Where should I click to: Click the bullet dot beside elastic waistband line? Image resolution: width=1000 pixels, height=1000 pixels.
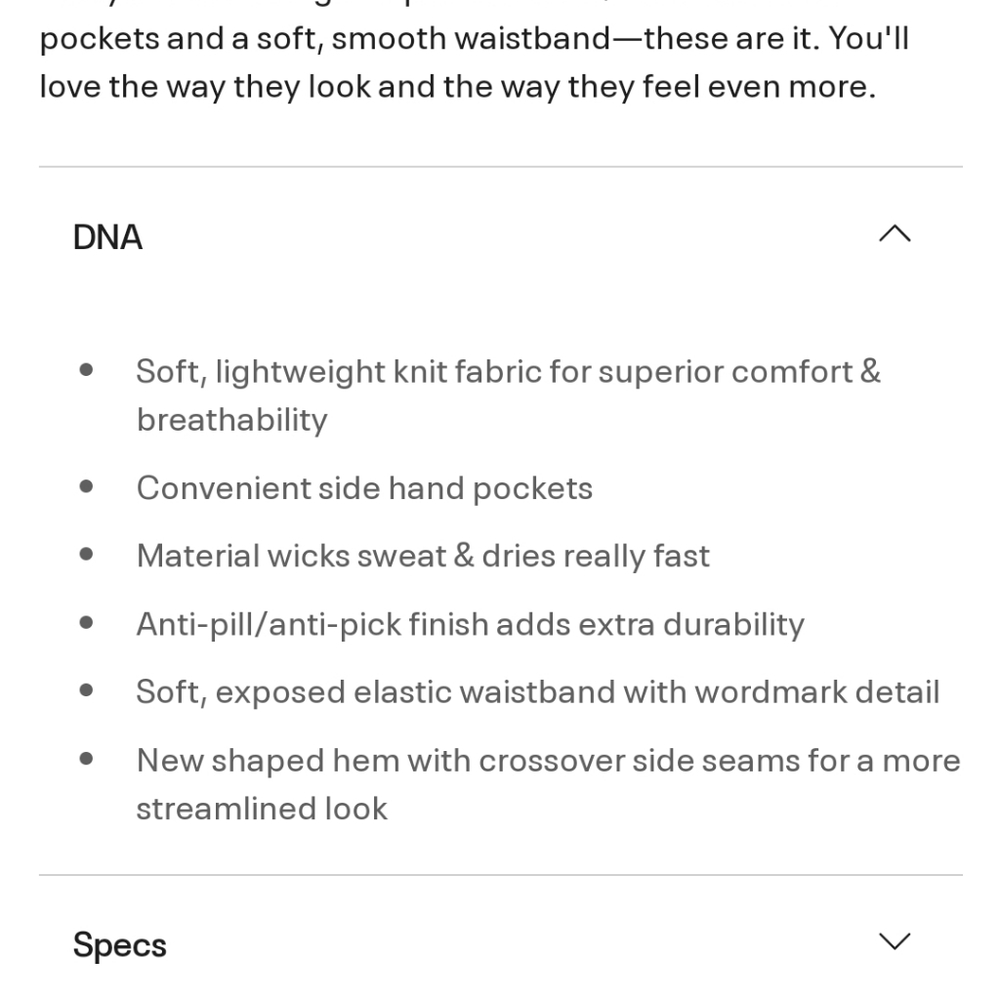(86, 690)
